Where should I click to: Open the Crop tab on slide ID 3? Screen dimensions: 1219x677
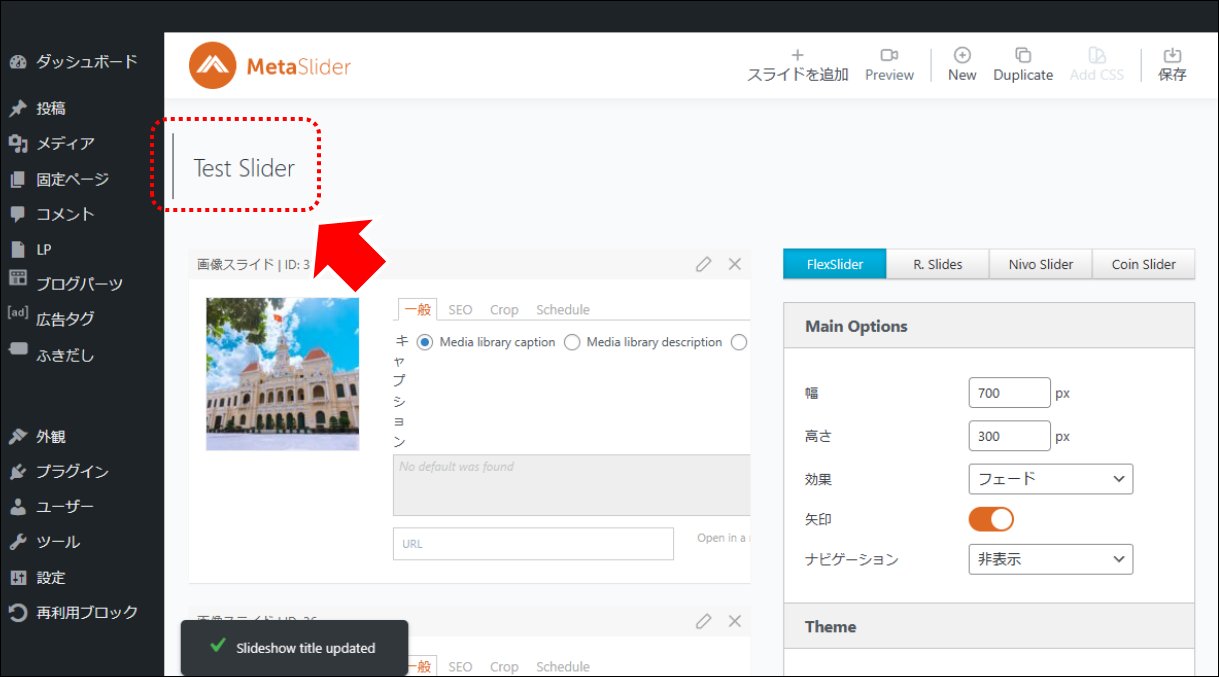point(504,310)
